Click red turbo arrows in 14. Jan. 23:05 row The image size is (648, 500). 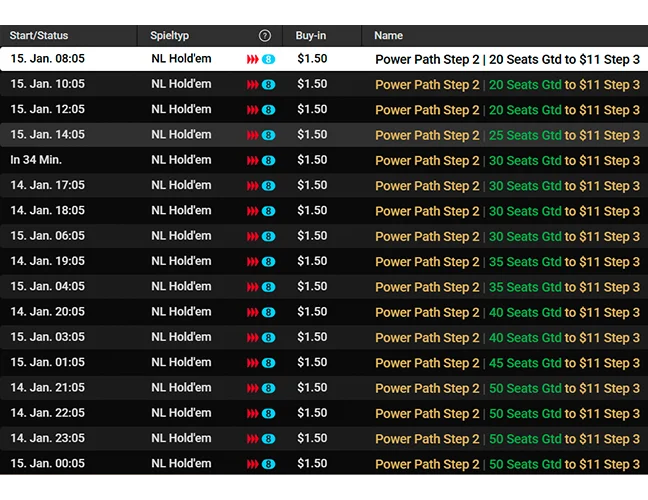pyautogui.click(x=253, y=439)
